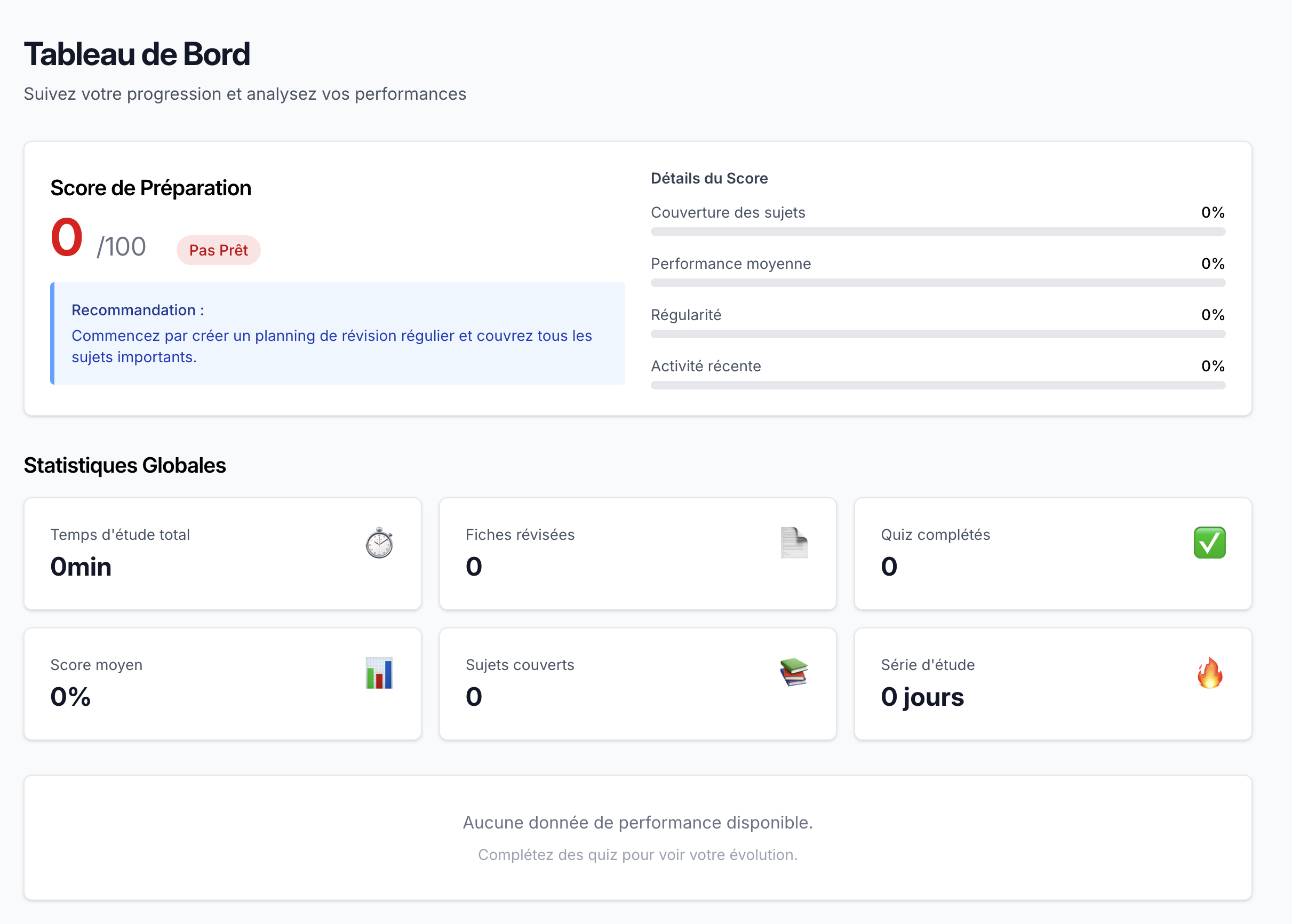Click the bar chart Score moyen icon
The height and width of the screenshot is (924, 1292).
(379, 673)
